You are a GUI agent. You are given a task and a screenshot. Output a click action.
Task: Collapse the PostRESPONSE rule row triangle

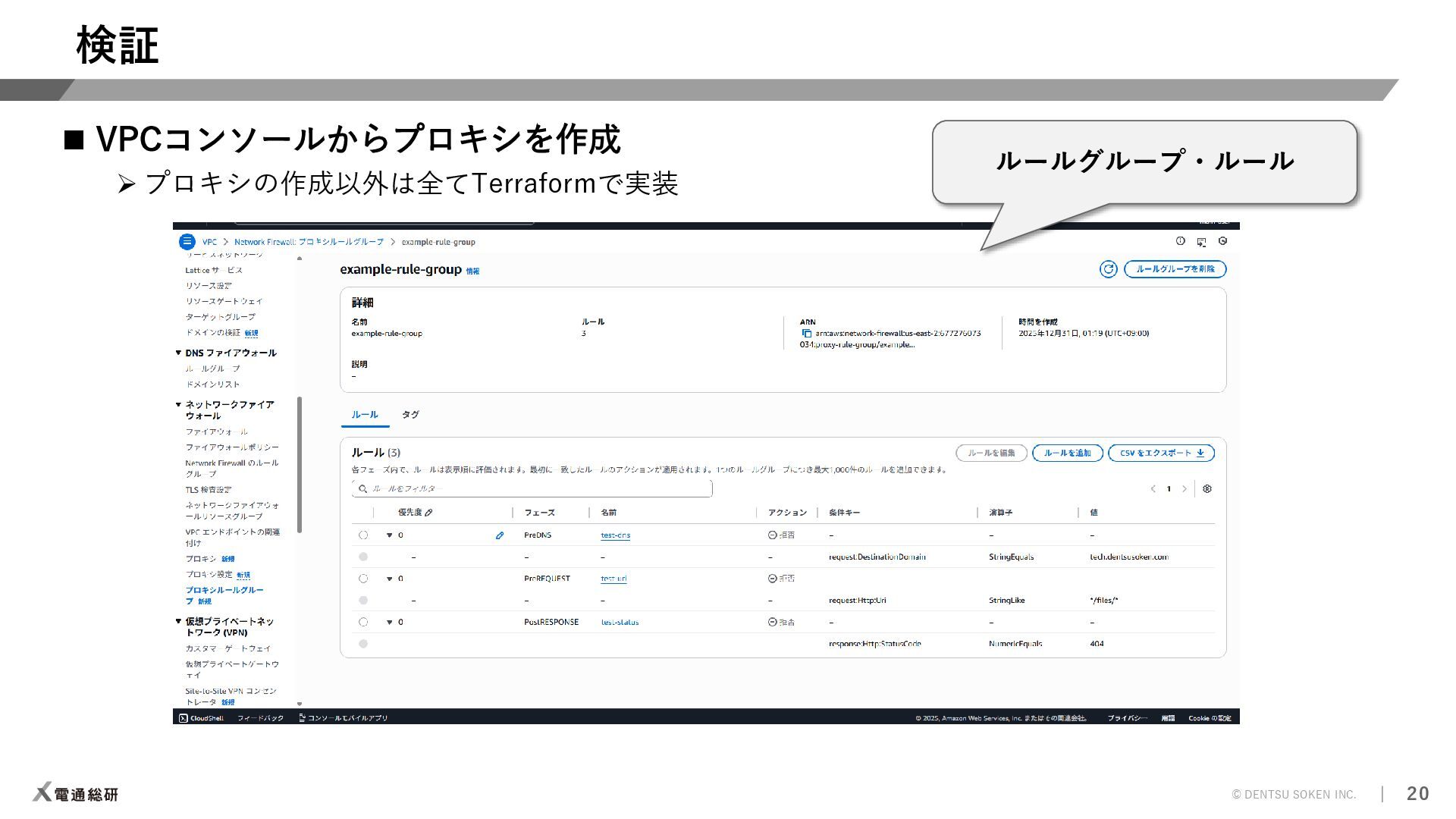pos(390,622)
